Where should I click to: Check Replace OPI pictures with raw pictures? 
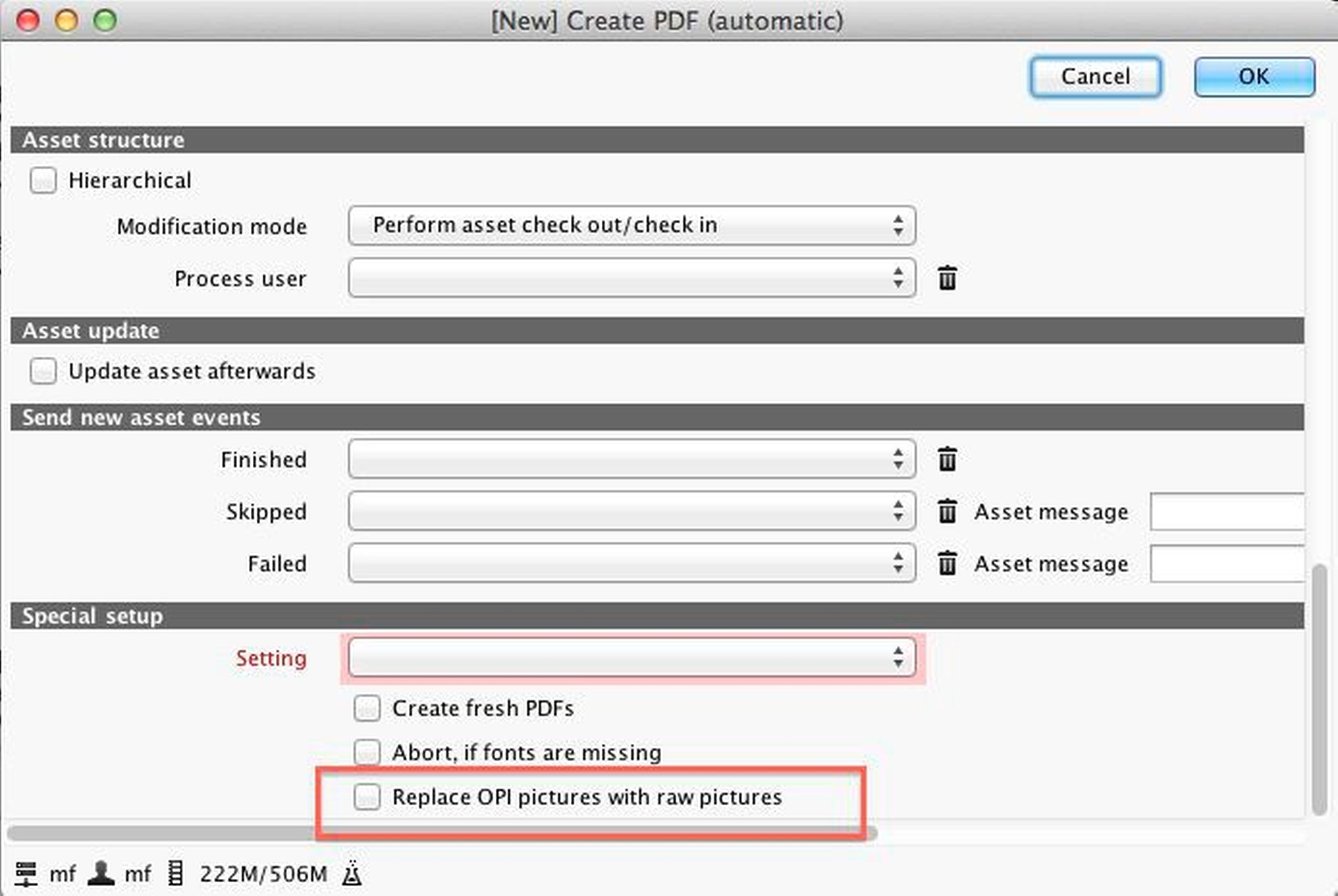point(367,797)
